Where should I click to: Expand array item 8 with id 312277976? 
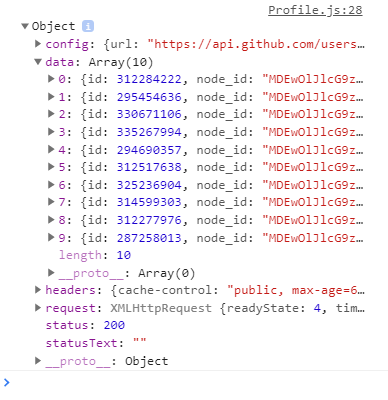click(51, 220)
